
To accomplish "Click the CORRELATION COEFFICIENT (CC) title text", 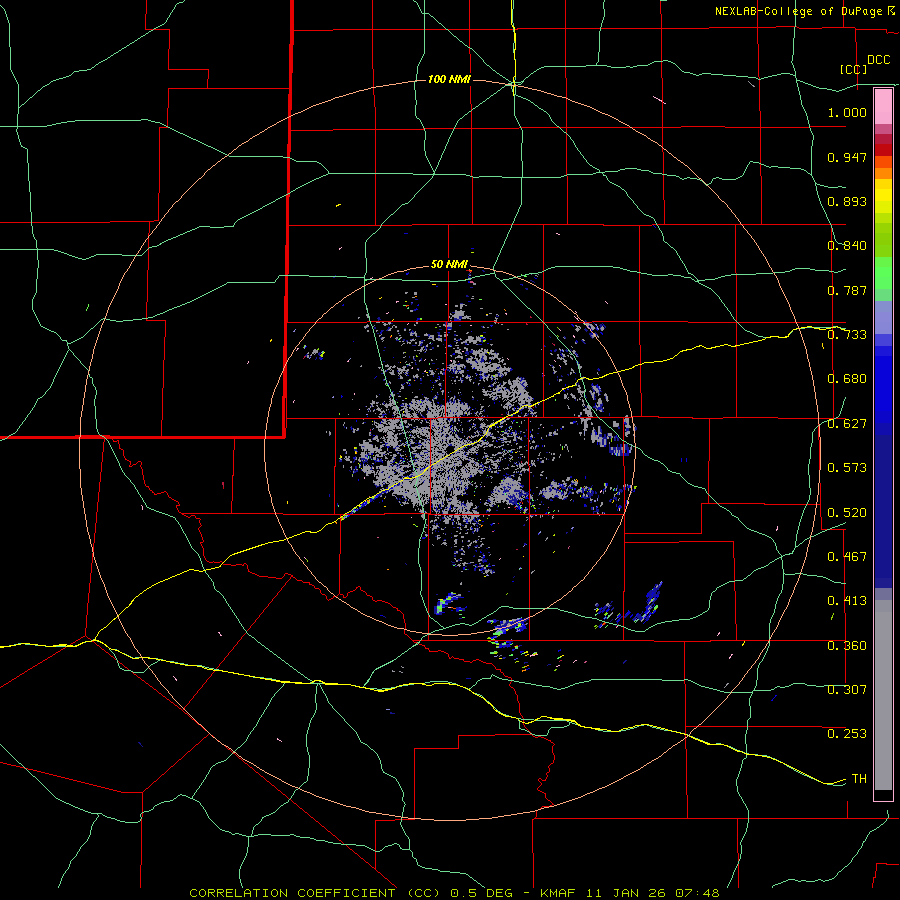I will tap(315, 893).
